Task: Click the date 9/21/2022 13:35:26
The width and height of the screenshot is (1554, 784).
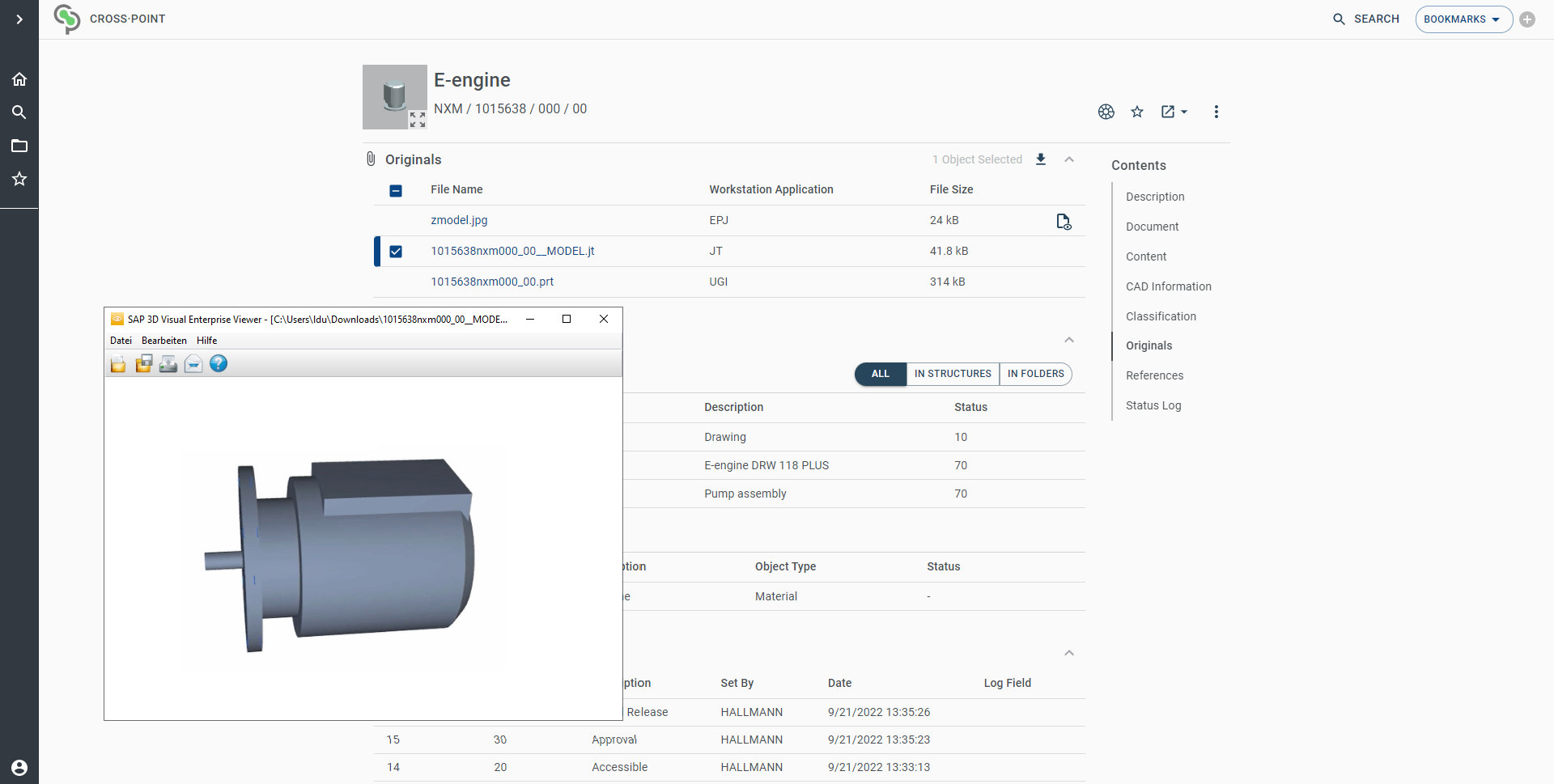Action: (879, 712)
